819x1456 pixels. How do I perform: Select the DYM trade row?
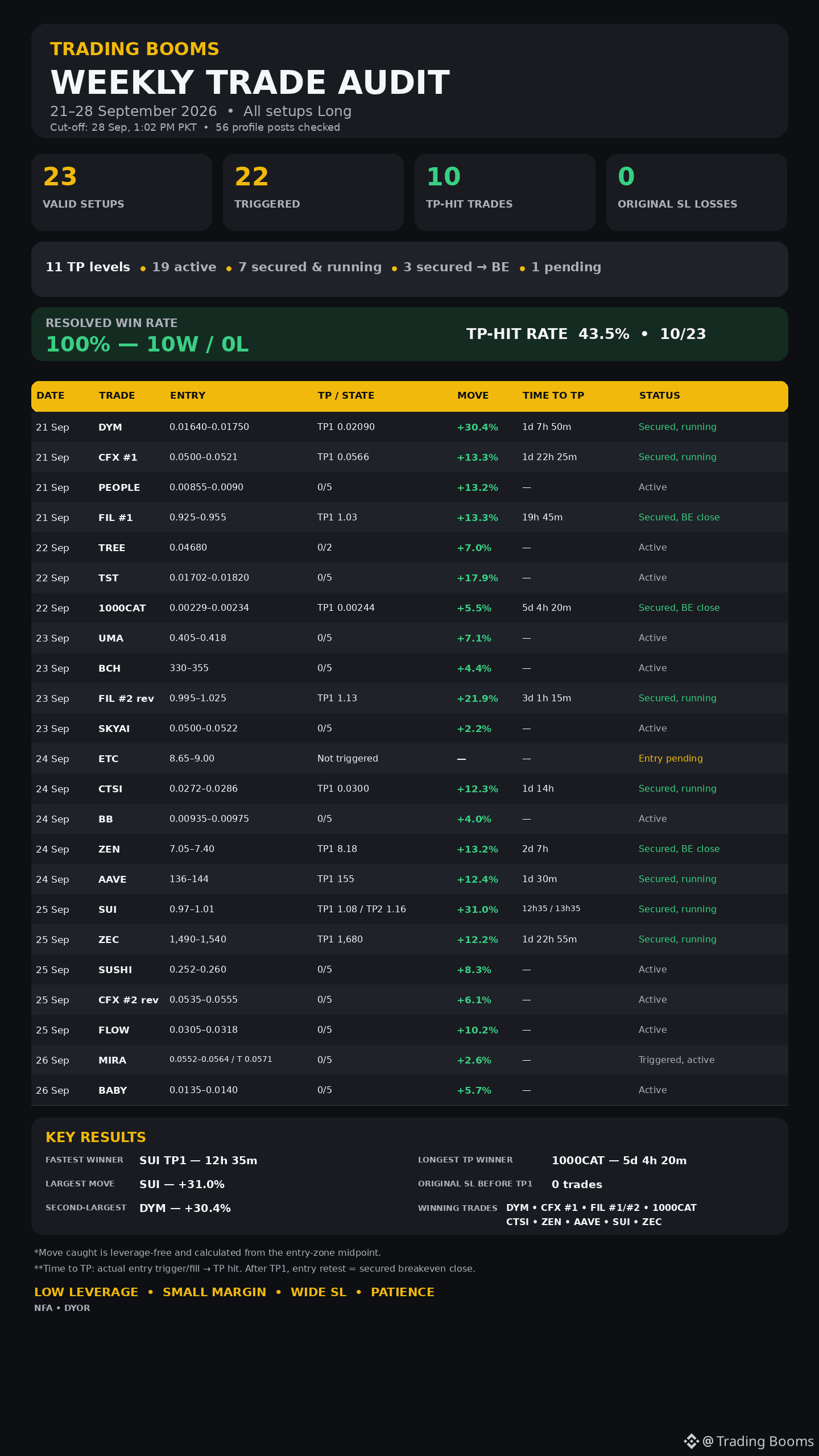point(409,427)
